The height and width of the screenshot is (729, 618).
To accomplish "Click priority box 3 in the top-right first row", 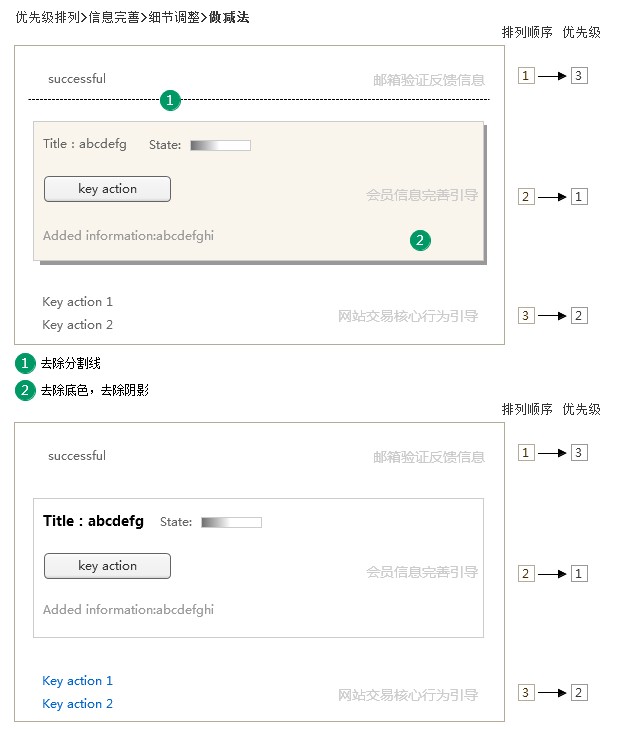I will (x=579, y=76).
